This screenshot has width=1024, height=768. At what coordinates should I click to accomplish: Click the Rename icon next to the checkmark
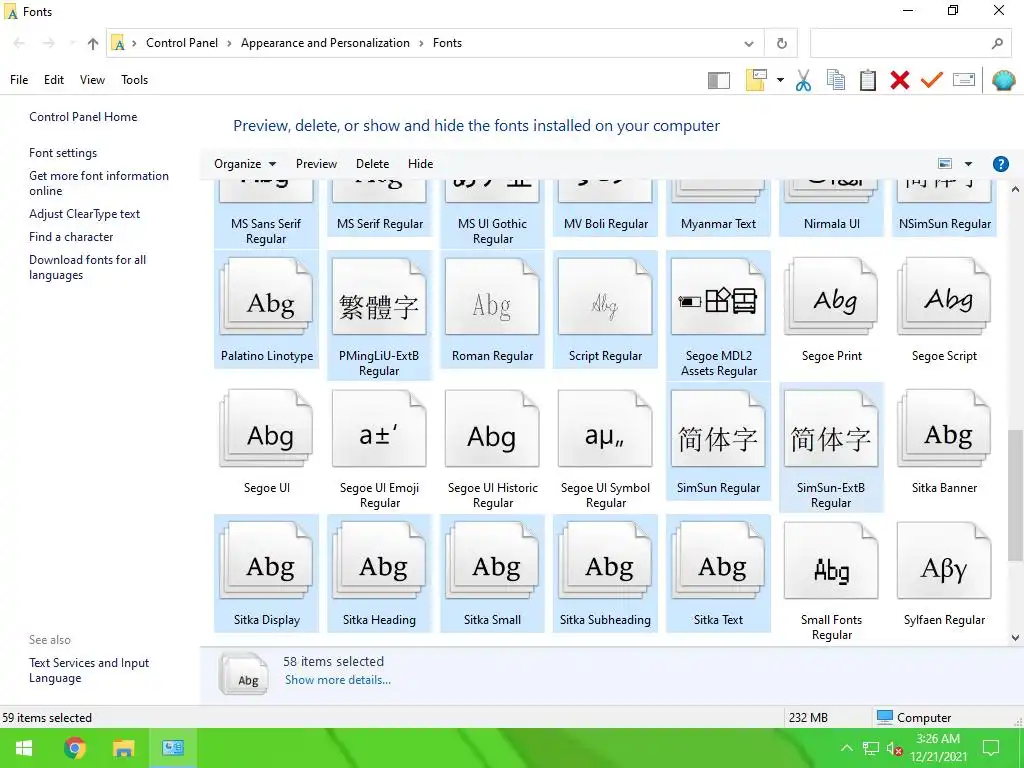click(964, 80)
